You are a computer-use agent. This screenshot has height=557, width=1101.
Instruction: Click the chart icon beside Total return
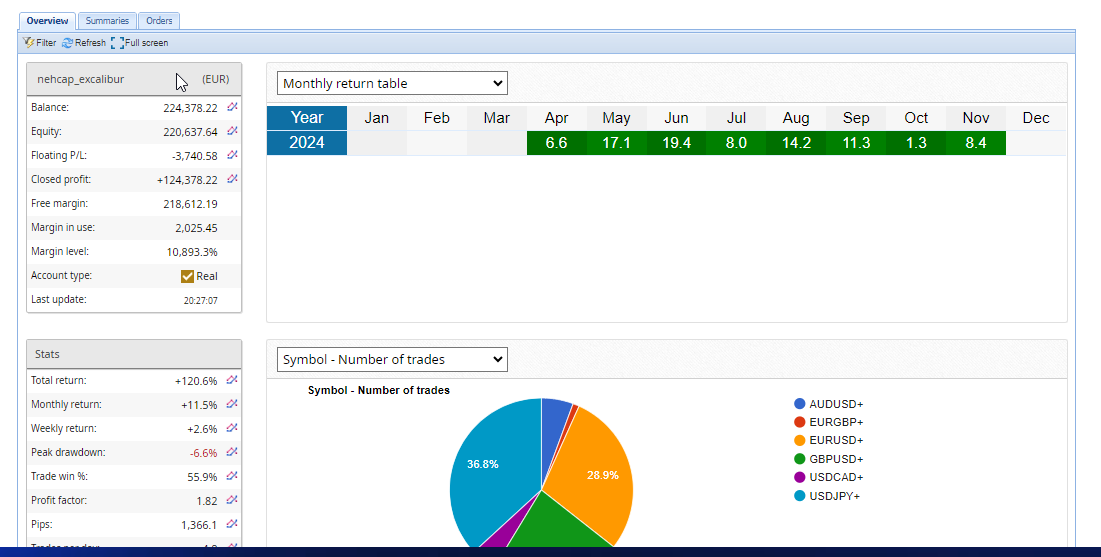tap(232, 380)
